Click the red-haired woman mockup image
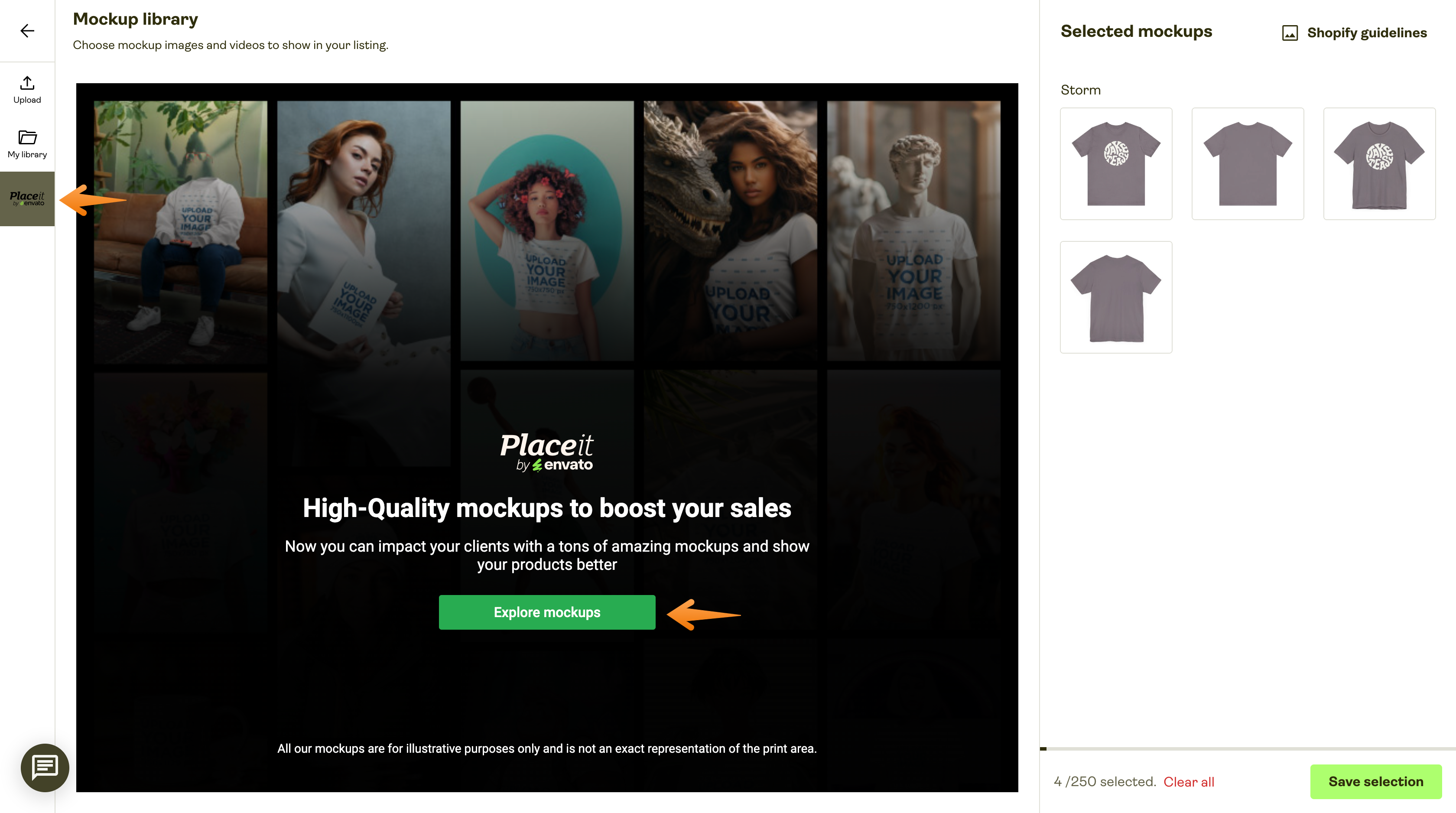The height and width of the screenshot is (813, 1456). 364,231
